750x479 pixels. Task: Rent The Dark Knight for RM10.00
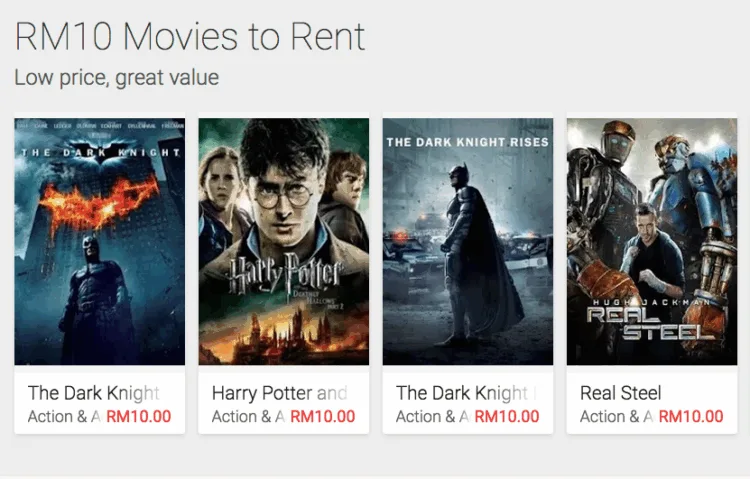(x=139, y=416)
